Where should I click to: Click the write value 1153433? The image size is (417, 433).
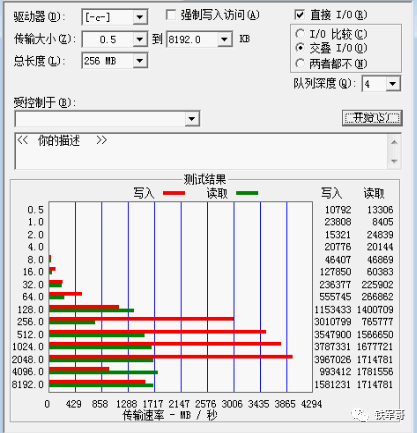[x=333, y=310]
